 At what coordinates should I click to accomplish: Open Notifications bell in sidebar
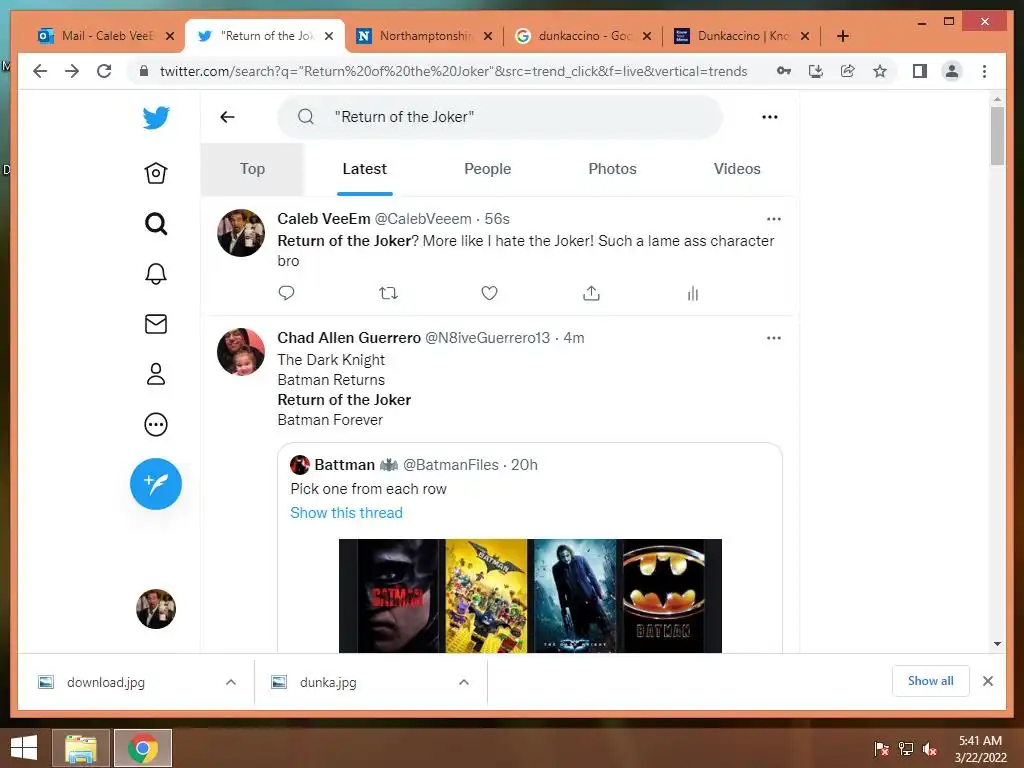(x=155, y=274)
